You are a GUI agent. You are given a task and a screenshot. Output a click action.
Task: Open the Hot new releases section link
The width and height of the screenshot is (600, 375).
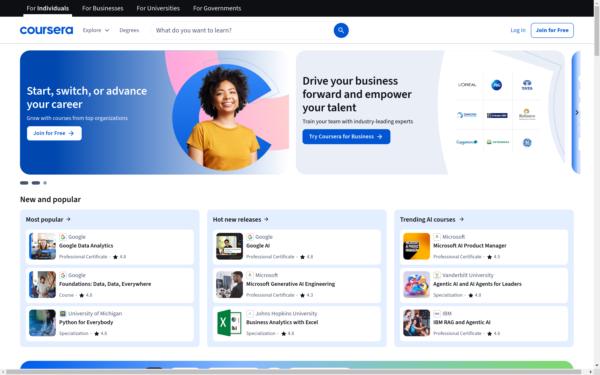[240, 219]
